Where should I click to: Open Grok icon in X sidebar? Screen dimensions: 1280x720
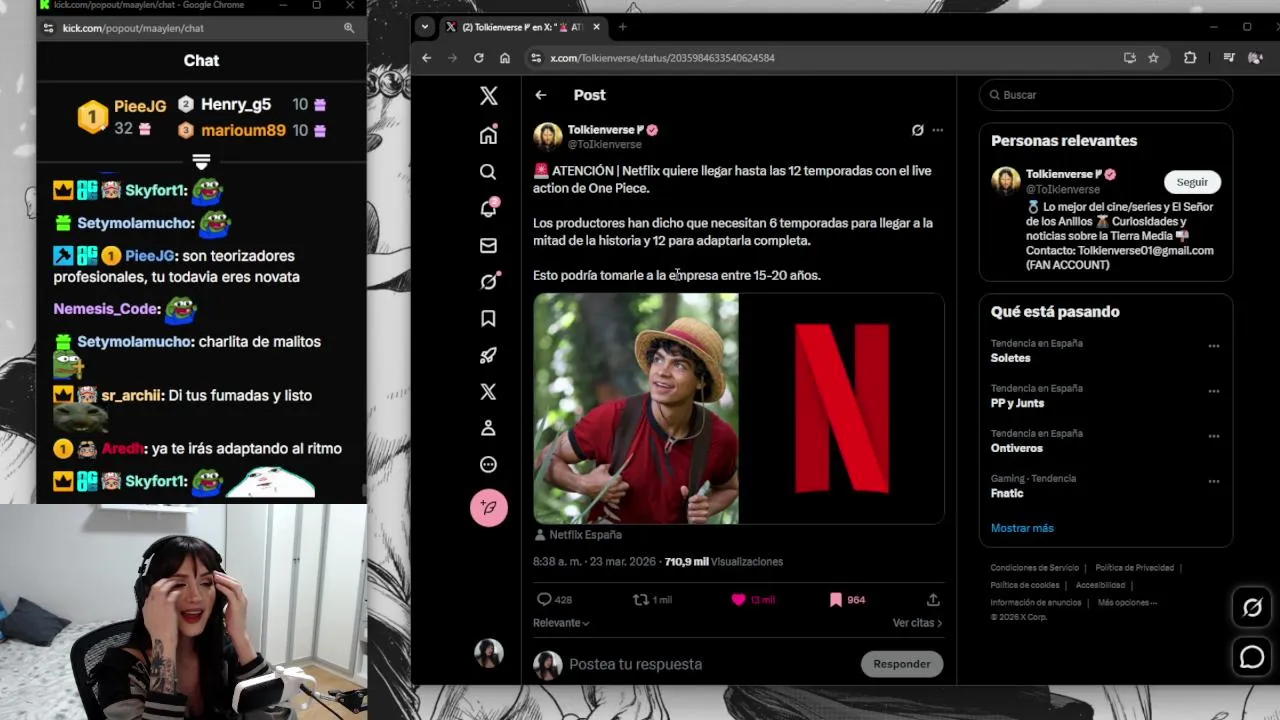[488, 282]
